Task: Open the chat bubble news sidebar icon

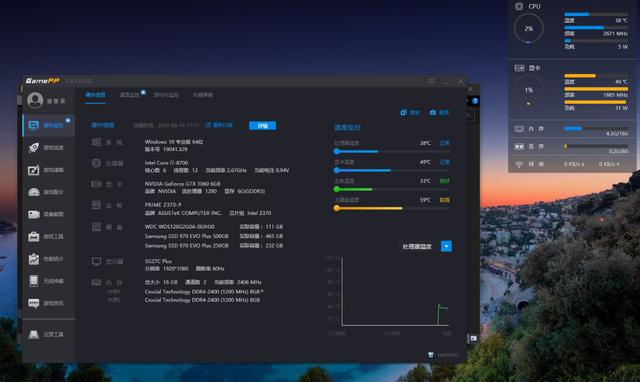Action: 33,303
